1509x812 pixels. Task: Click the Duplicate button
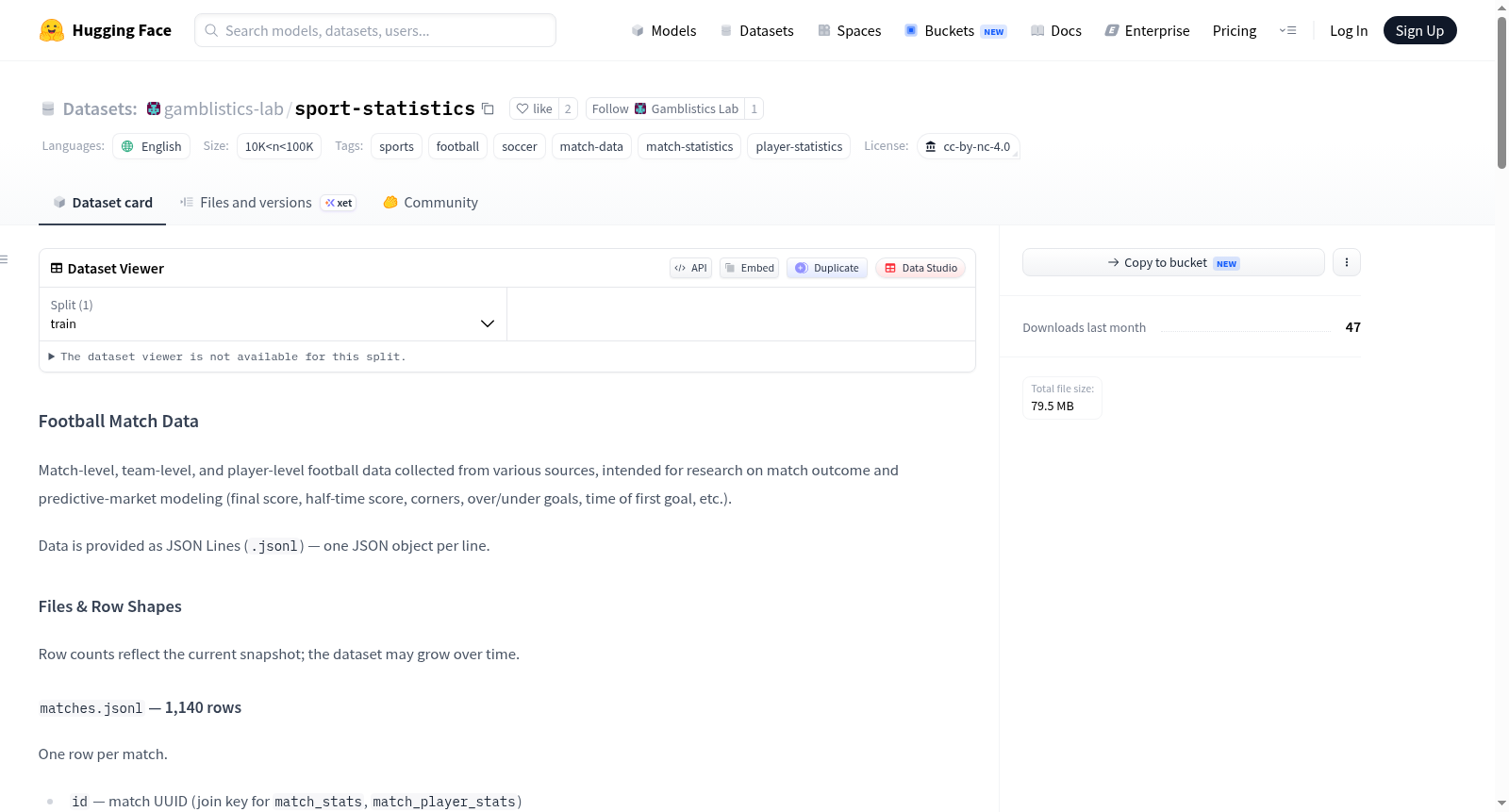pos(827,268)
